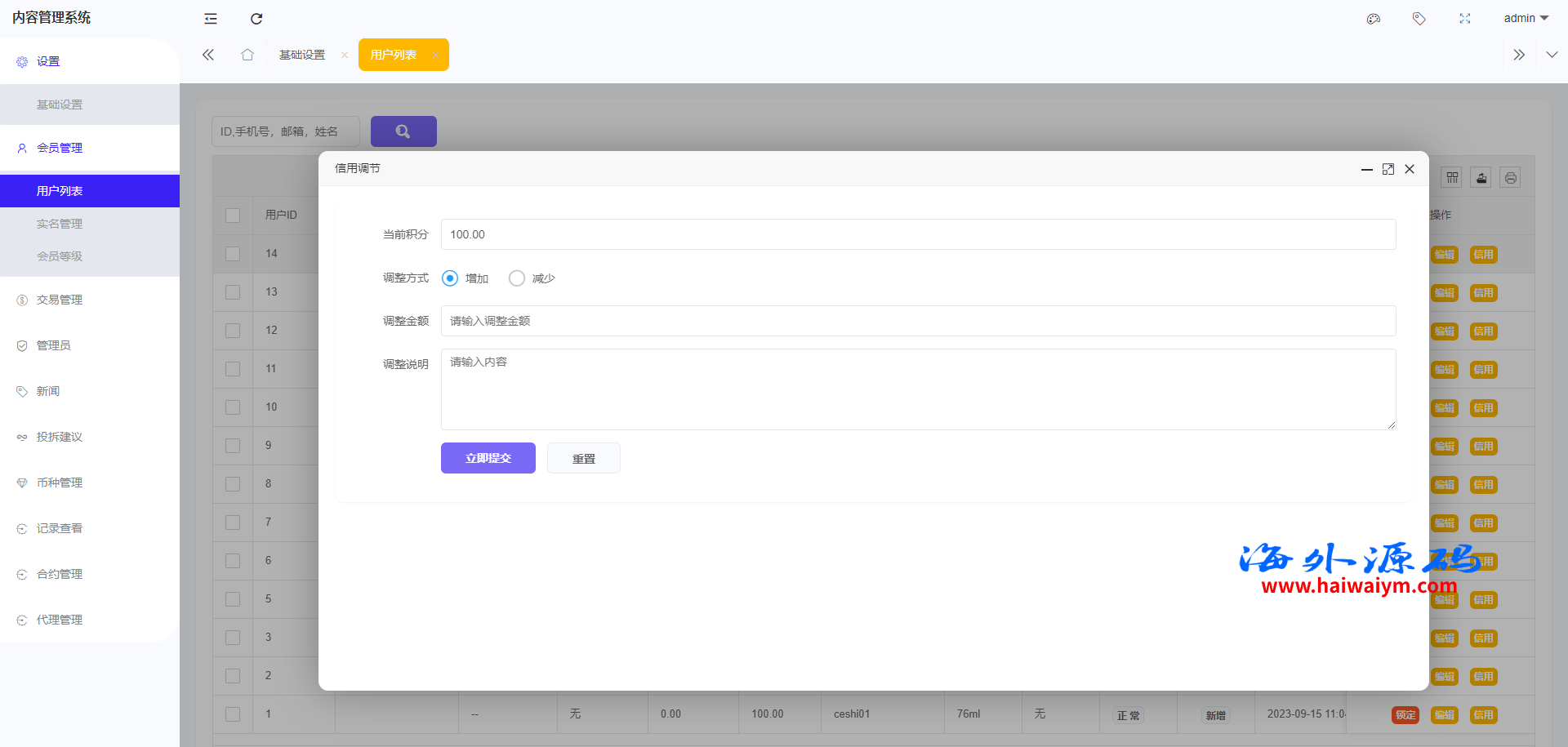Open the theme palette icon
This screenshot has height=747, width=1568.
tap(1374, 19)
